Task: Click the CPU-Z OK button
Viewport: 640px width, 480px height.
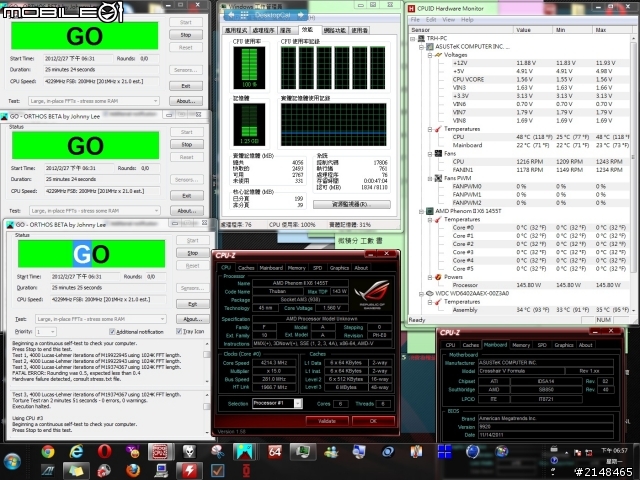Action: pyautogui.click(x=373, y=421)
